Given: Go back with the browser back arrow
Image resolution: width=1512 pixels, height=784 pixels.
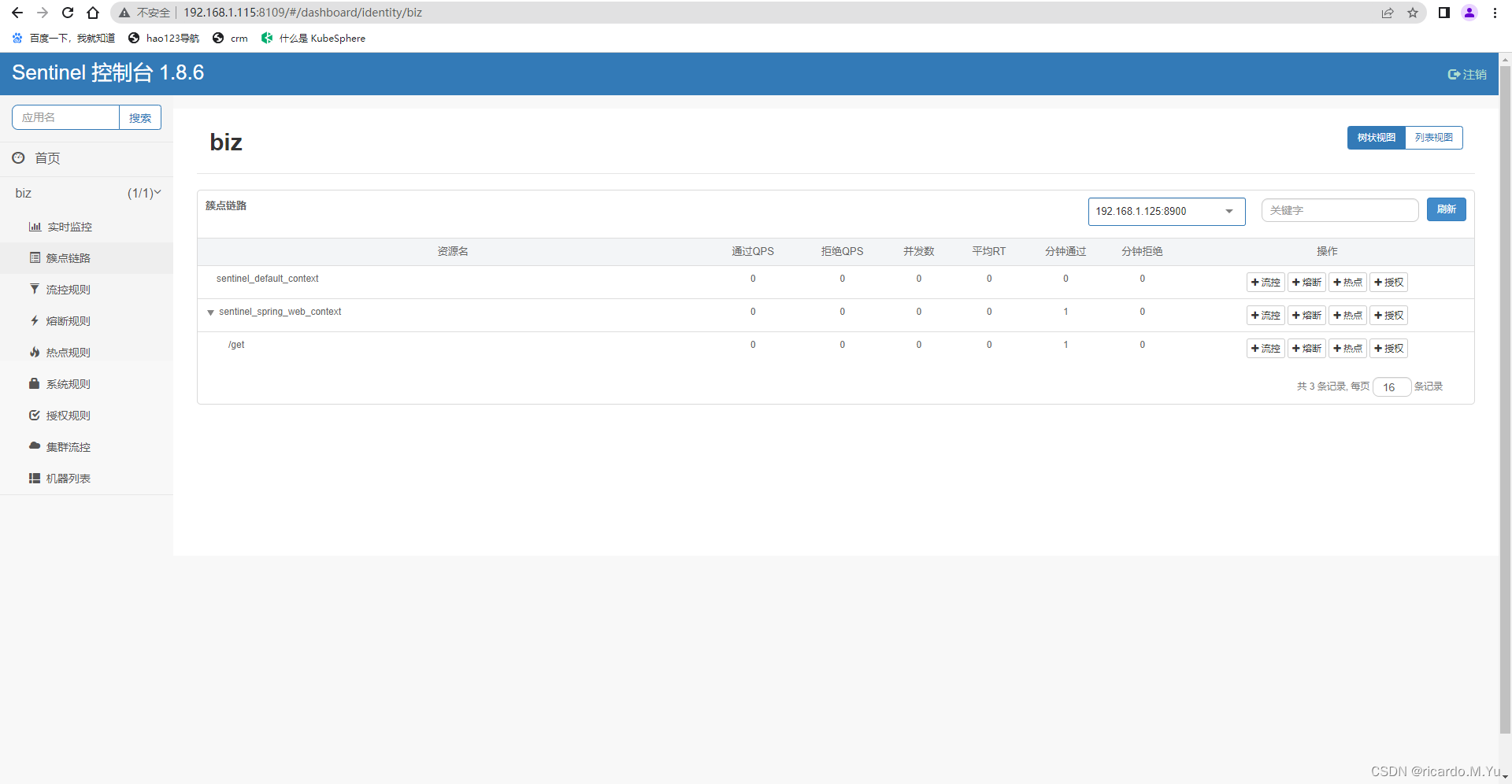Looking at the screenshot, I should tap(17, 13).
